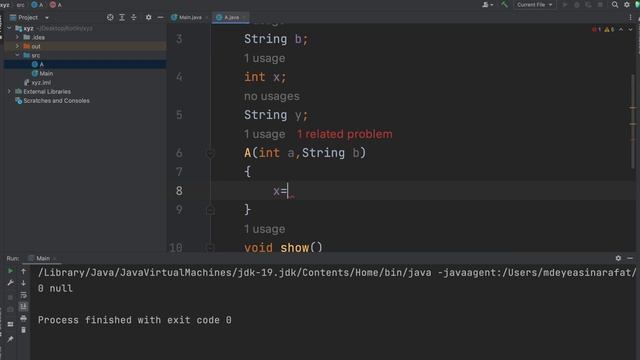Click 'no usages' hint above String y
Viewport: 640px width, 360px height.
(x=272, y=96)
